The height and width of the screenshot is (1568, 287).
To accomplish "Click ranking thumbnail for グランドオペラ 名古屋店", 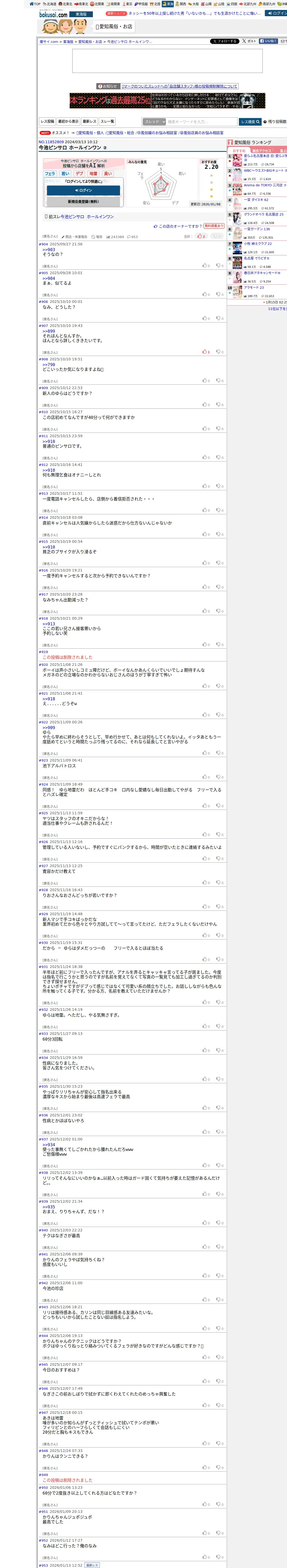I will click(x=238, y=218).
